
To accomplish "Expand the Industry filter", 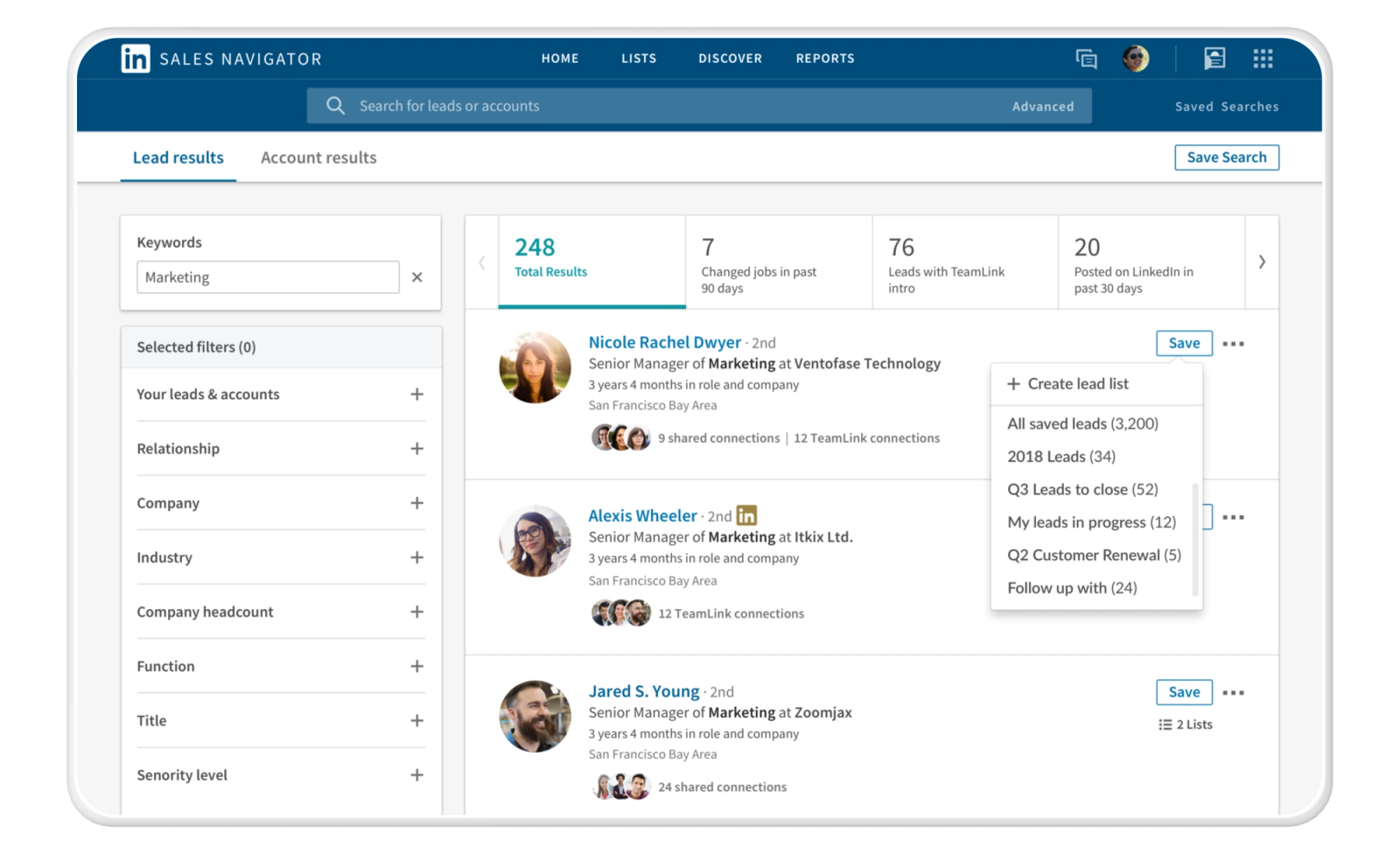I will point(416,557).
